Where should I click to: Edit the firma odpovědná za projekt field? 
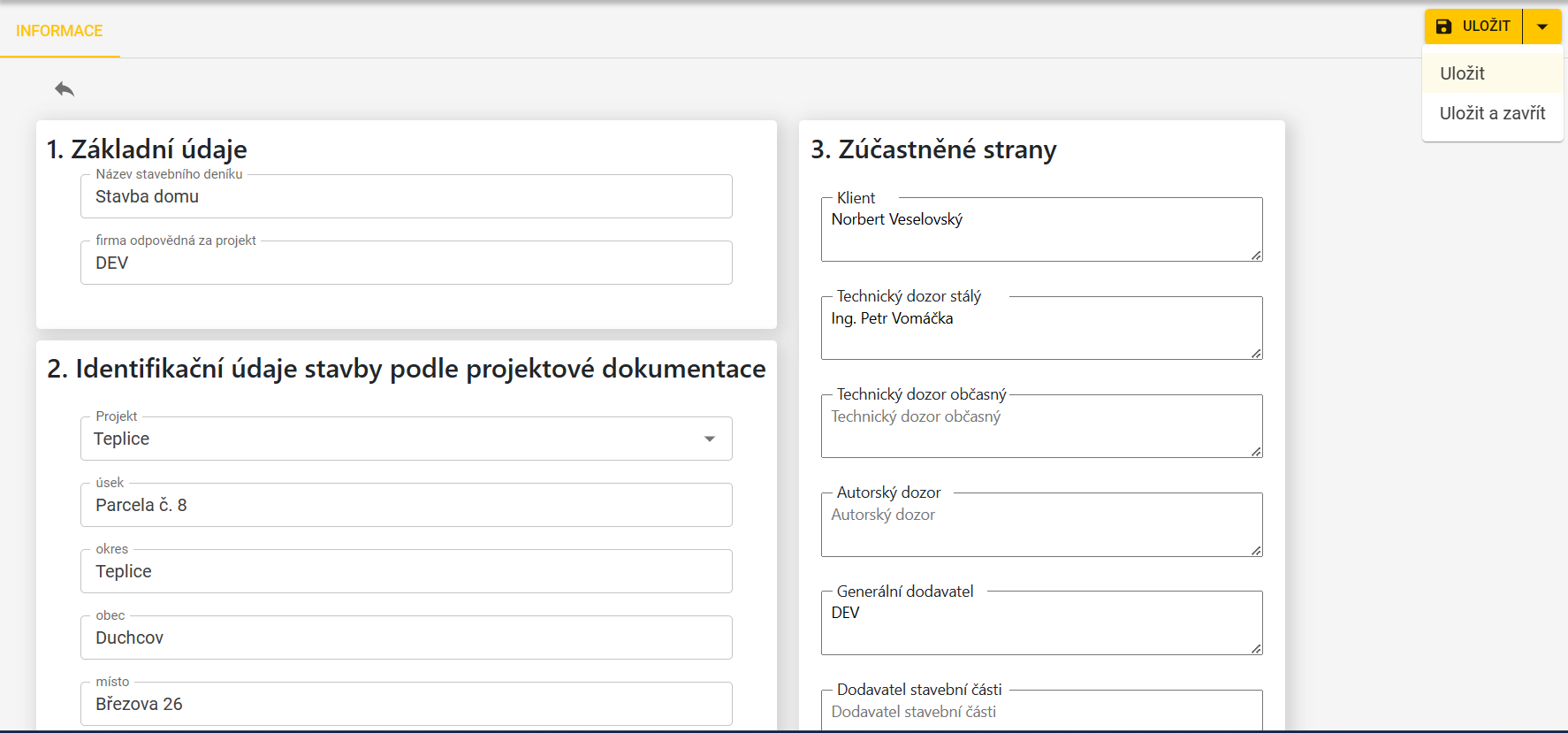(406, 263)
